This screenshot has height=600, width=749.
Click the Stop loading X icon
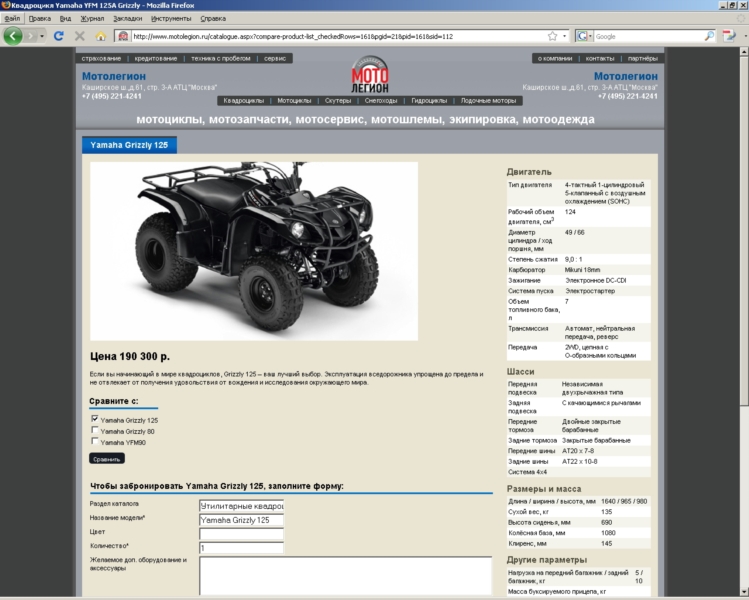(80, 36)
